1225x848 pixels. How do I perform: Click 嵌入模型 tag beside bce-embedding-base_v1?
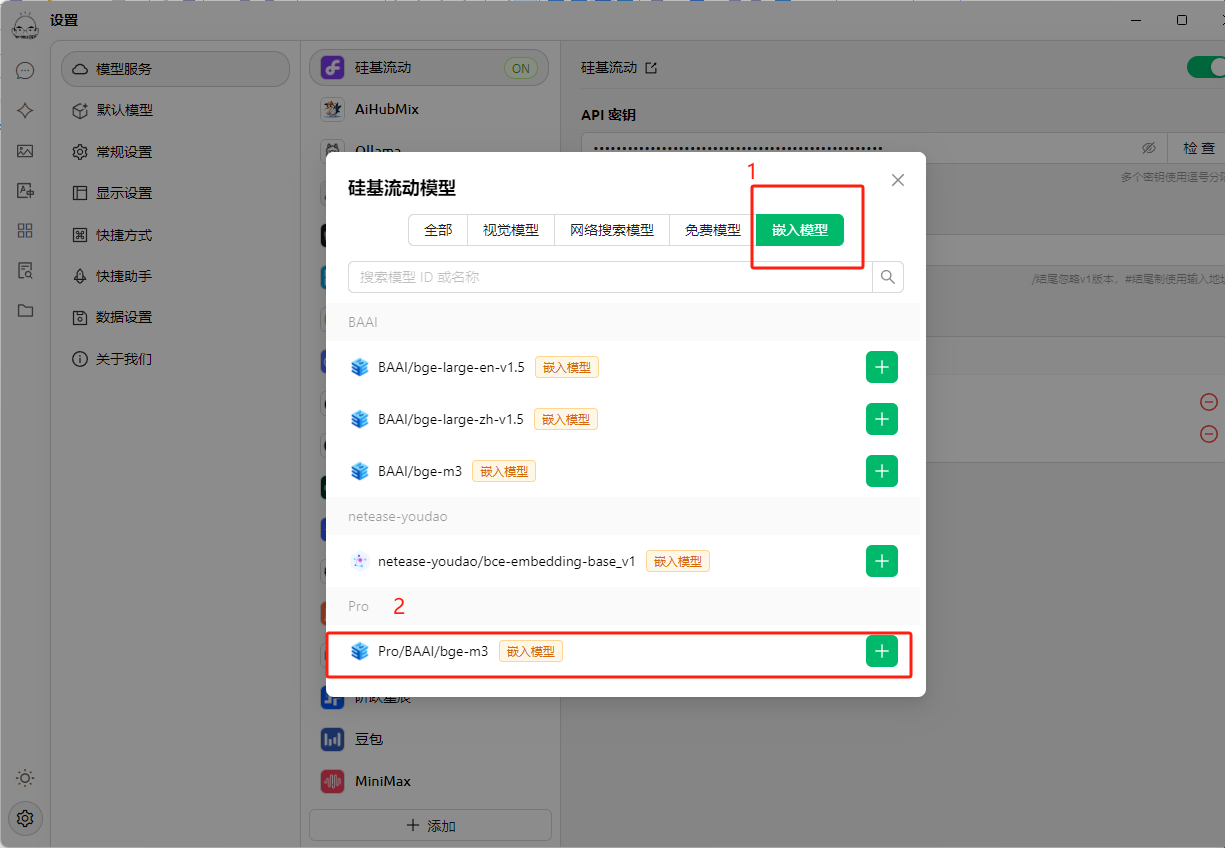coord(678,561)
